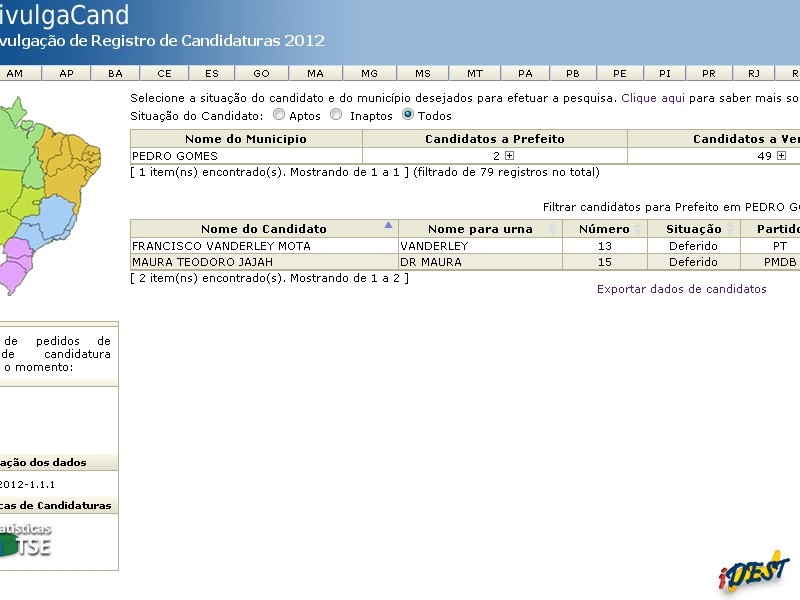
Task: Open the AP state tab
Action: tap(66, 73)
